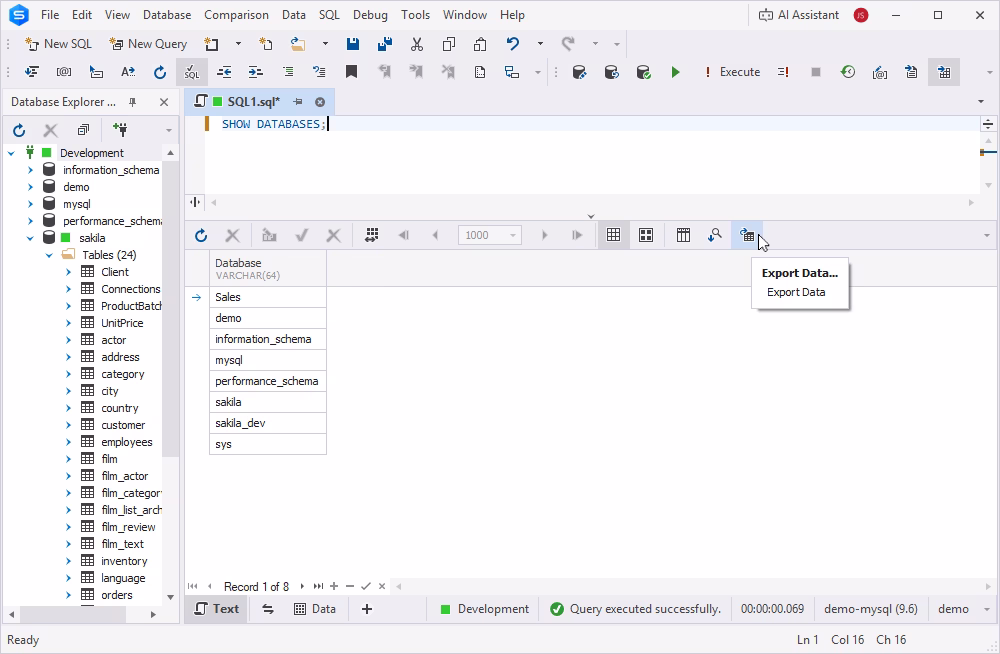Click the database with pencil icon
1000x654 pixels.
[579, 72]
